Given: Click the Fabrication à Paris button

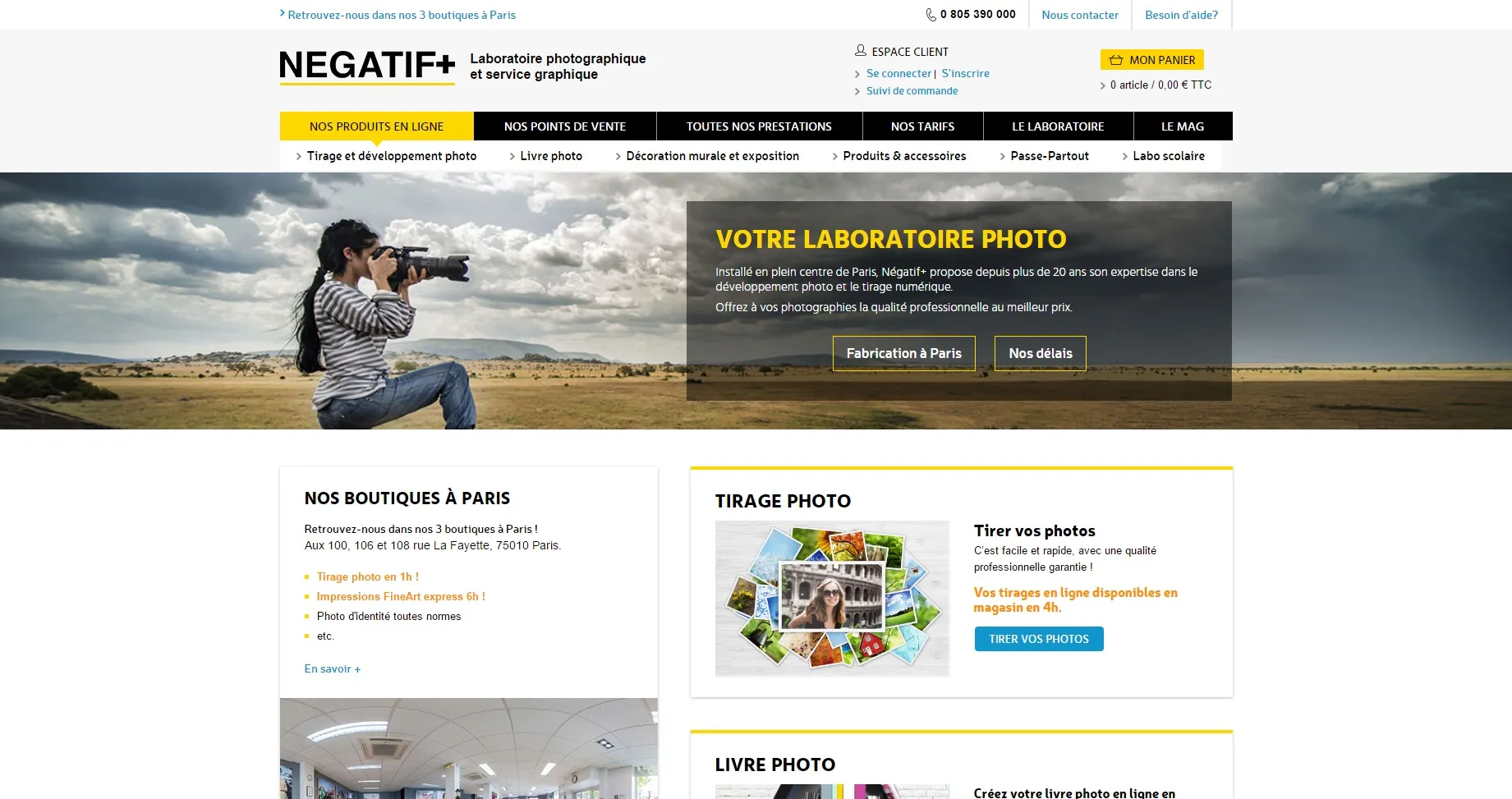Looking at the screenshot, I should (903, 353).
